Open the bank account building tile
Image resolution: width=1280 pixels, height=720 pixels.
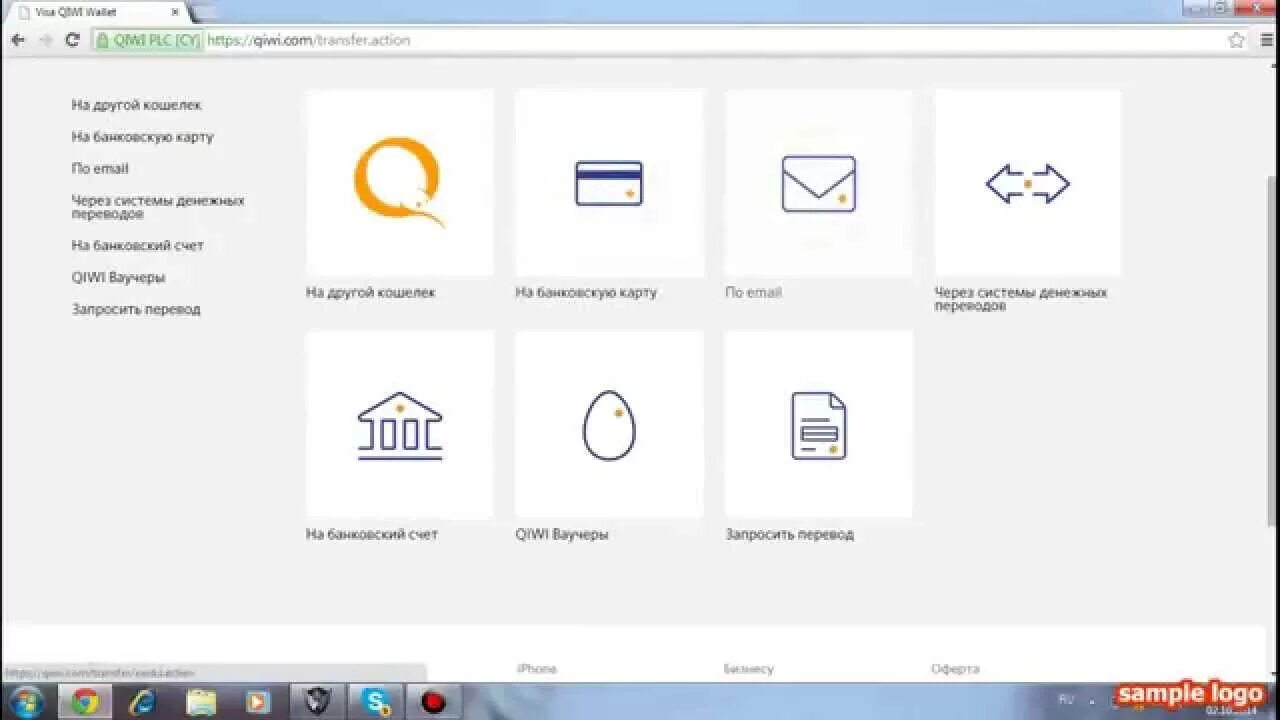coord(399,425)
